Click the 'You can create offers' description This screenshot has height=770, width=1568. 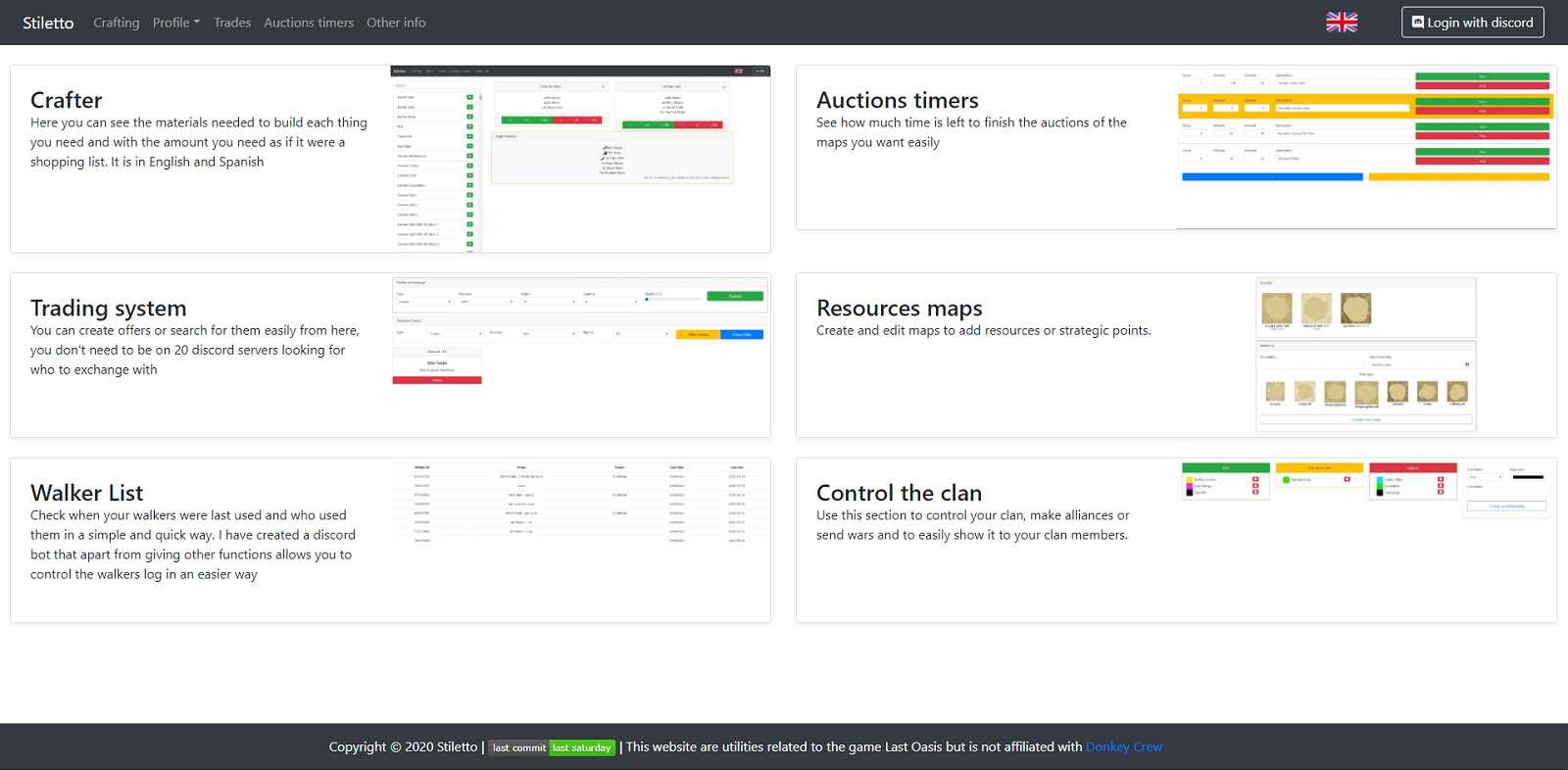[x=195, y=350]
